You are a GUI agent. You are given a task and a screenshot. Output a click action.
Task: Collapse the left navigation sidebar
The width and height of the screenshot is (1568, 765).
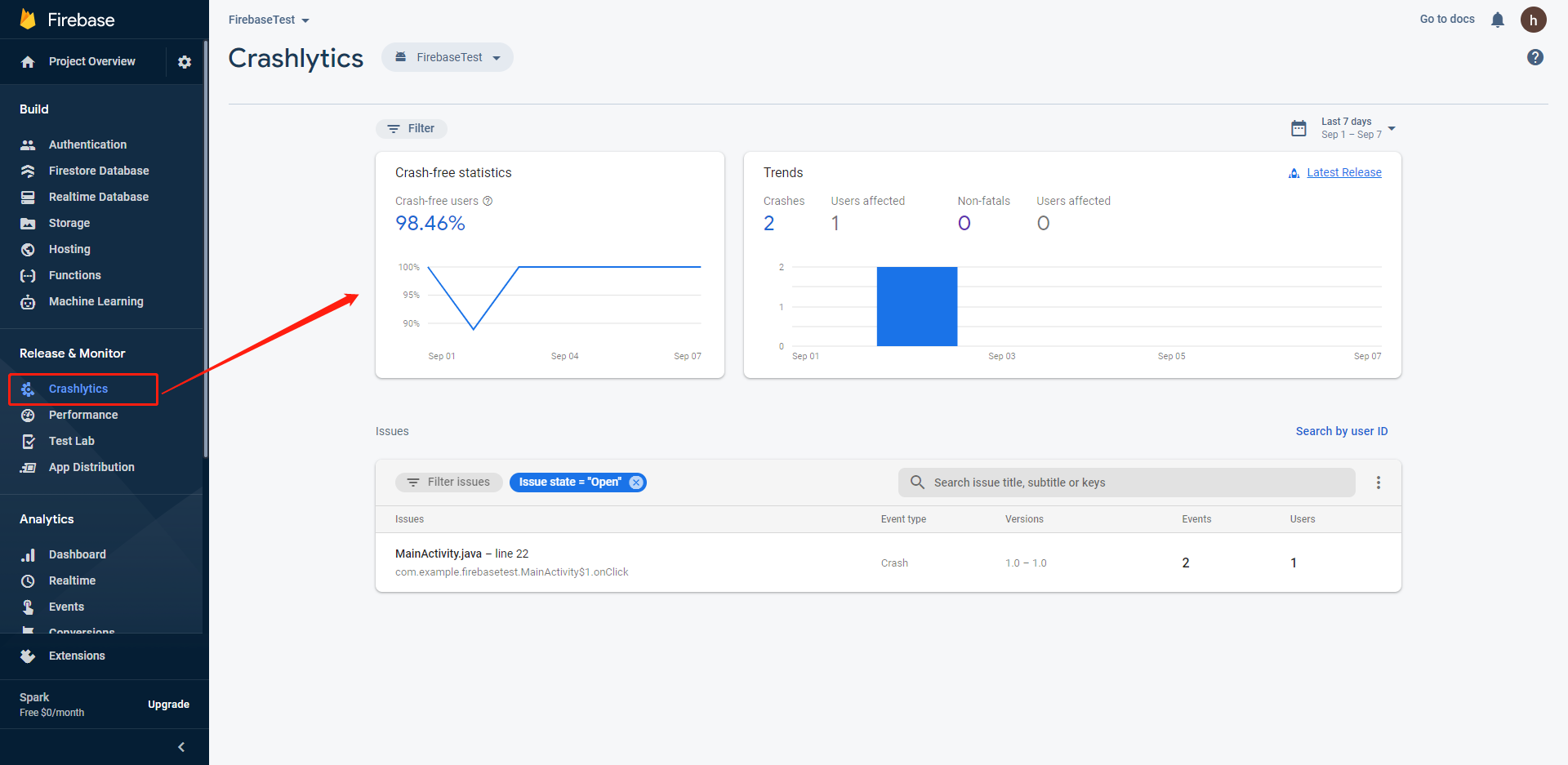tap(181, 746)
